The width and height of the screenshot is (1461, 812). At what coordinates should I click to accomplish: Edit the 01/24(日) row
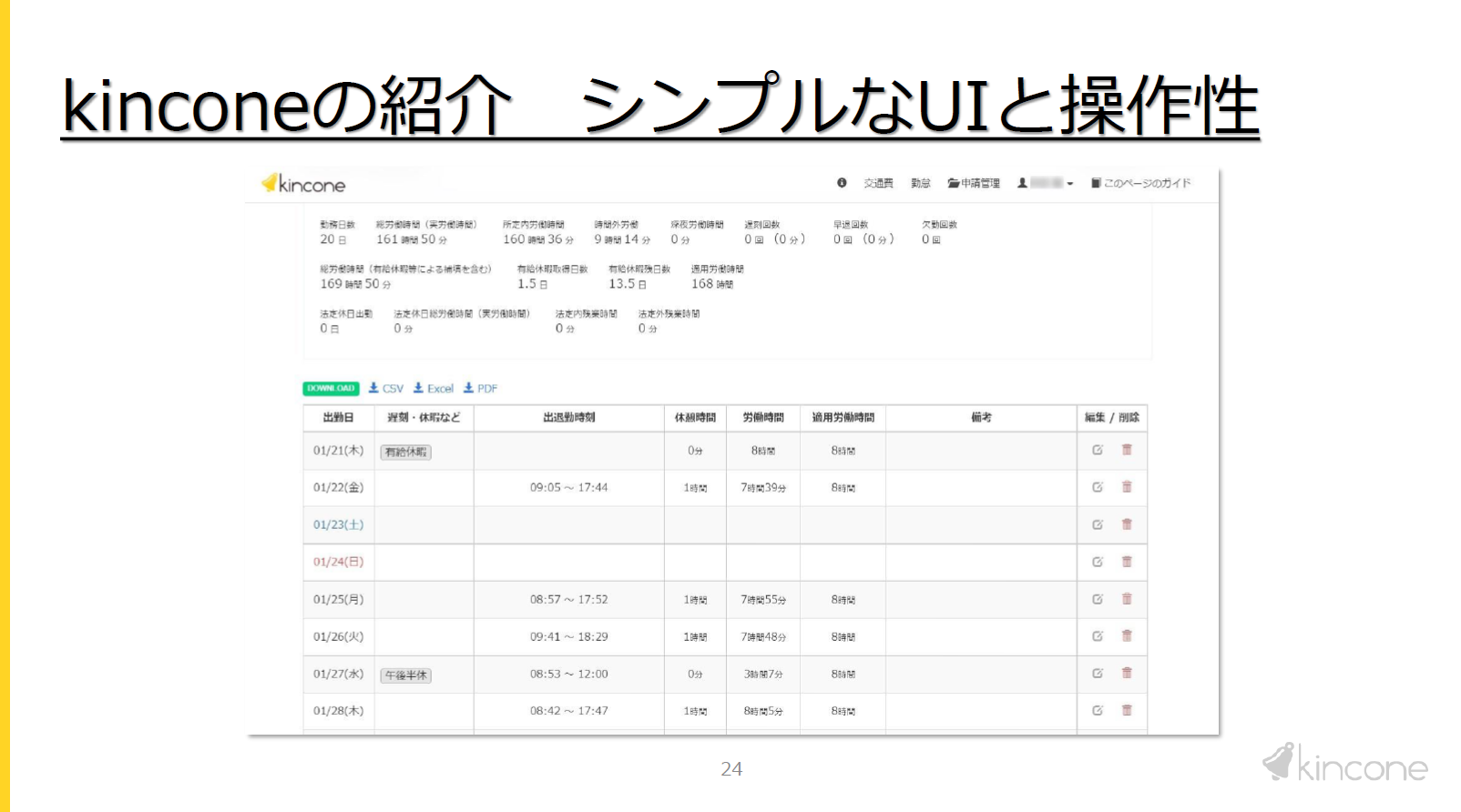pyautogui.click(x=1098, y=562)
